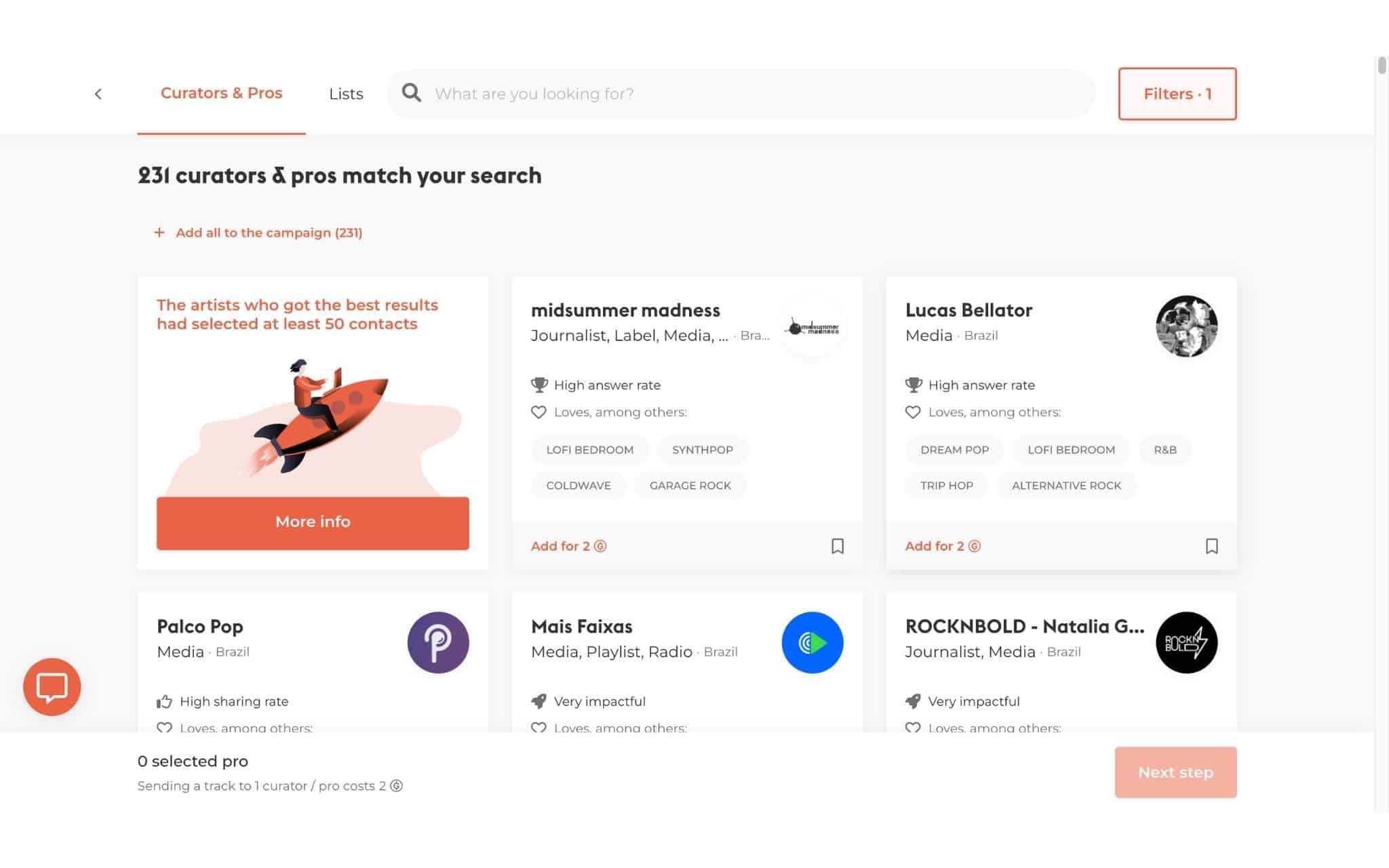Add Lucas Bellator for 2 credits
The width and height of the screenshot is (1389, 868).
pos(943,546)
